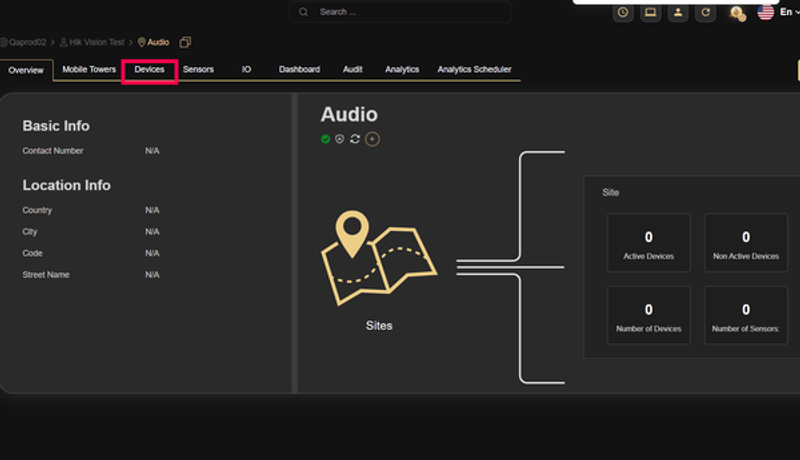Click the Location Info heading
The height and width of the screenshot is (460, 800).
[x=66, y=185]
